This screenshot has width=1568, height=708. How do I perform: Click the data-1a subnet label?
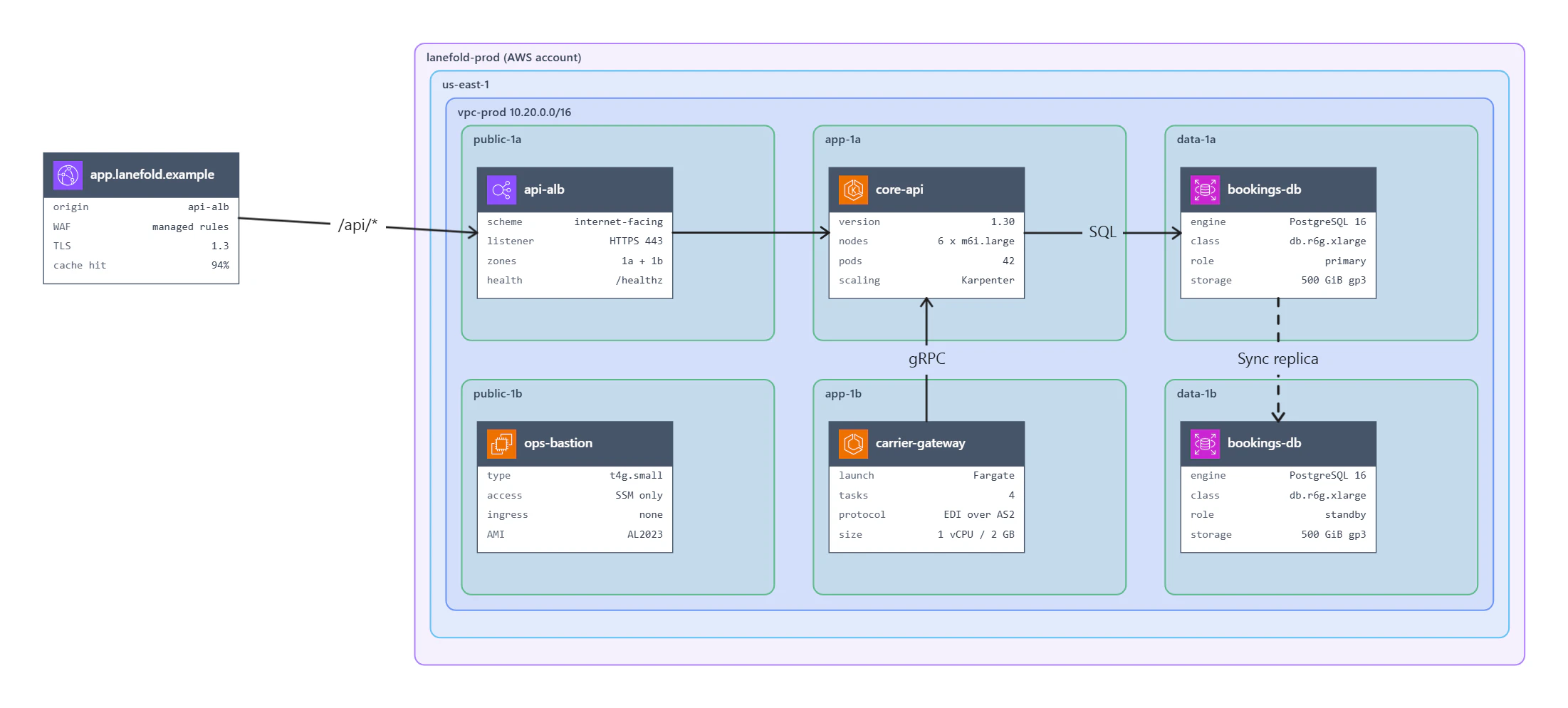[1196, 140]
